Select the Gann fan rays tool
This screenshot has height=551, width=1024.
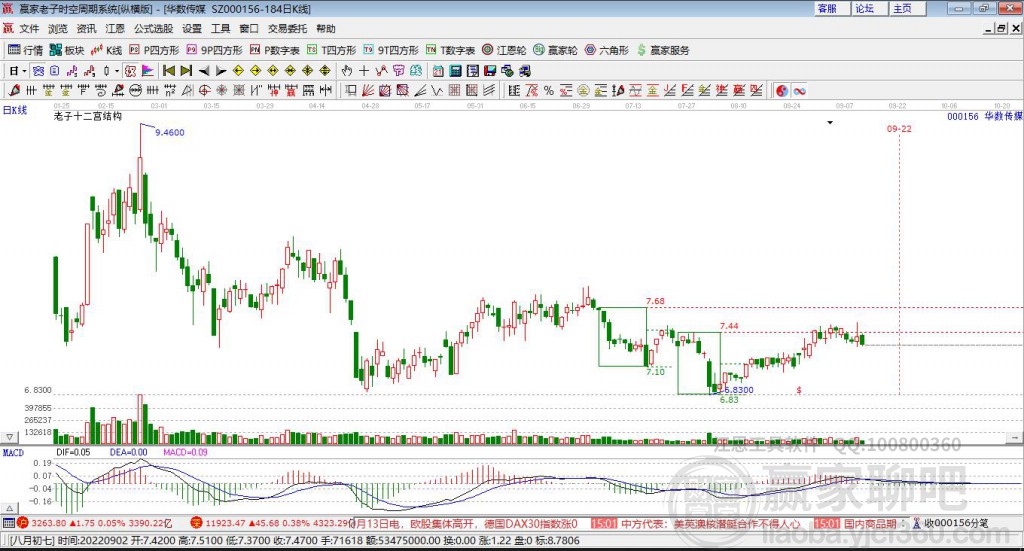click(x=368, y=91)
